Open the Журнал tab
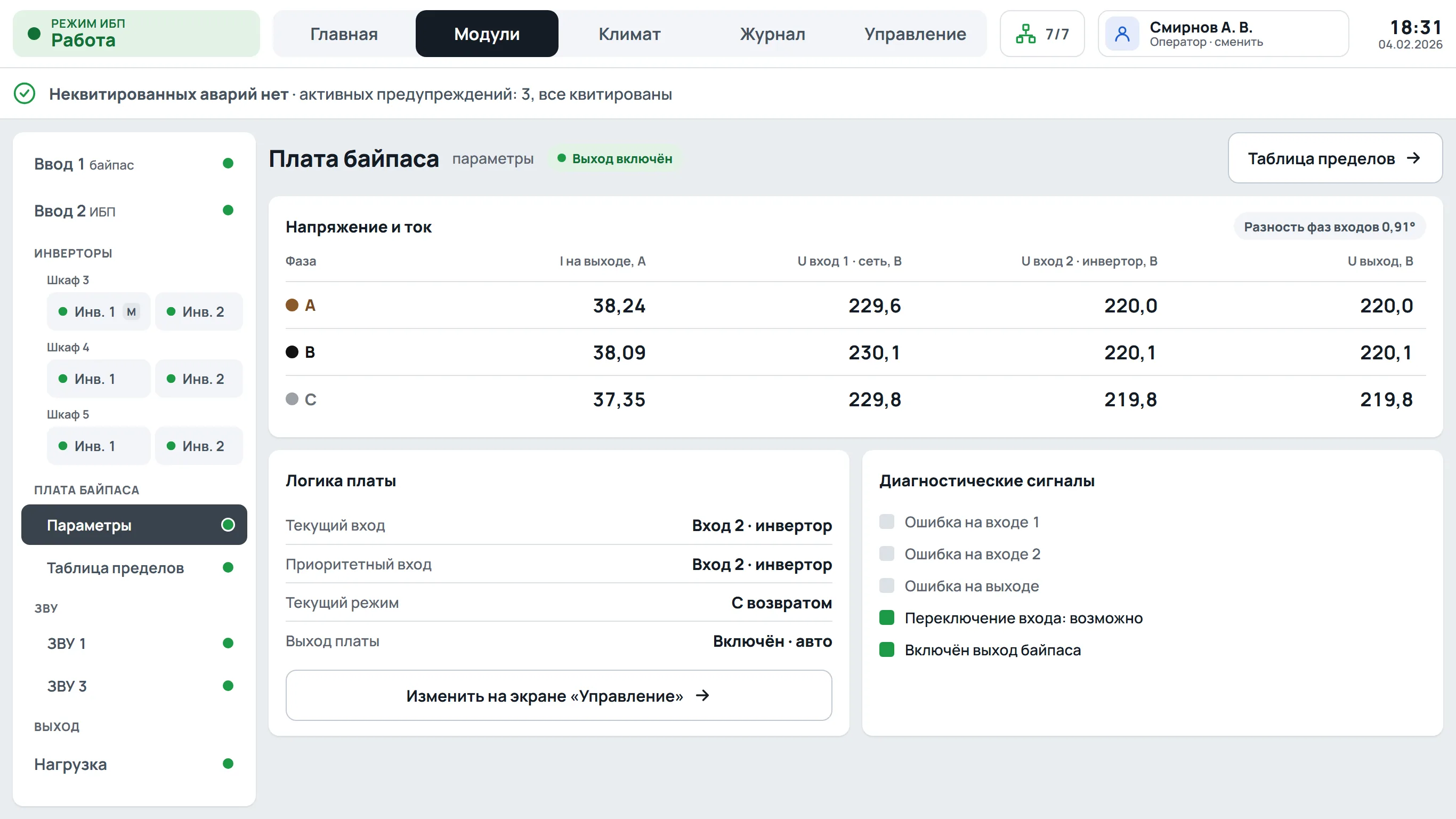Screen dimensions: 1456x819 (773, 34)
